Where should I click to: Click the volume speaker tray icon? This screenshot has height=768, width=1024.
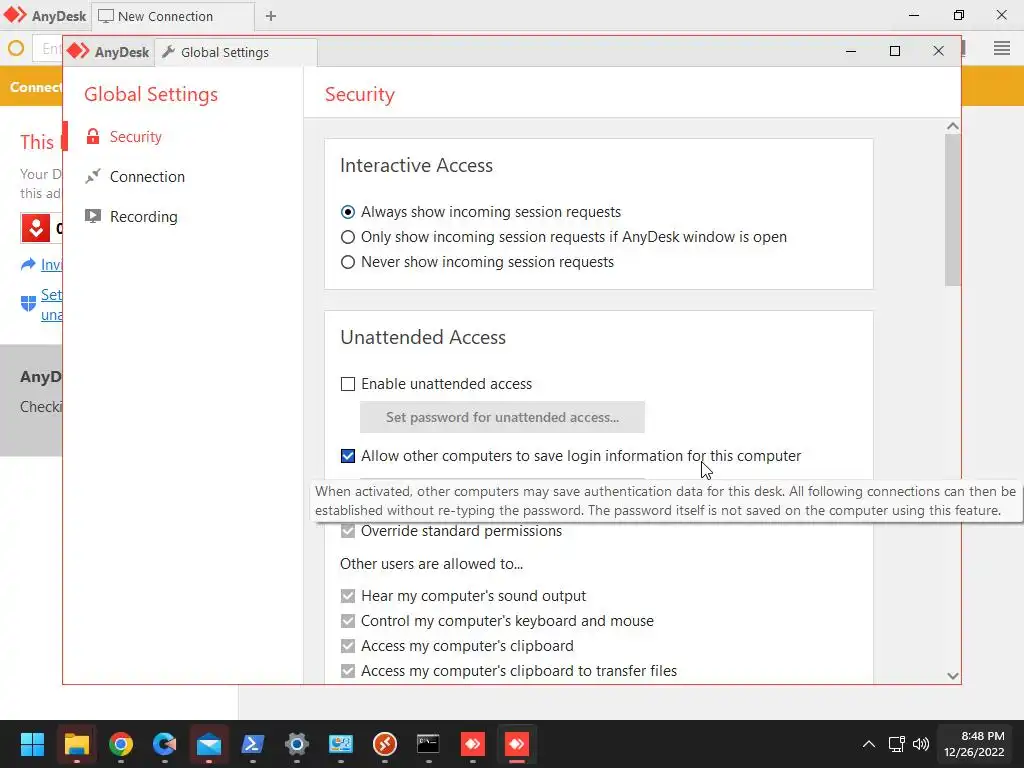[921, 744]
